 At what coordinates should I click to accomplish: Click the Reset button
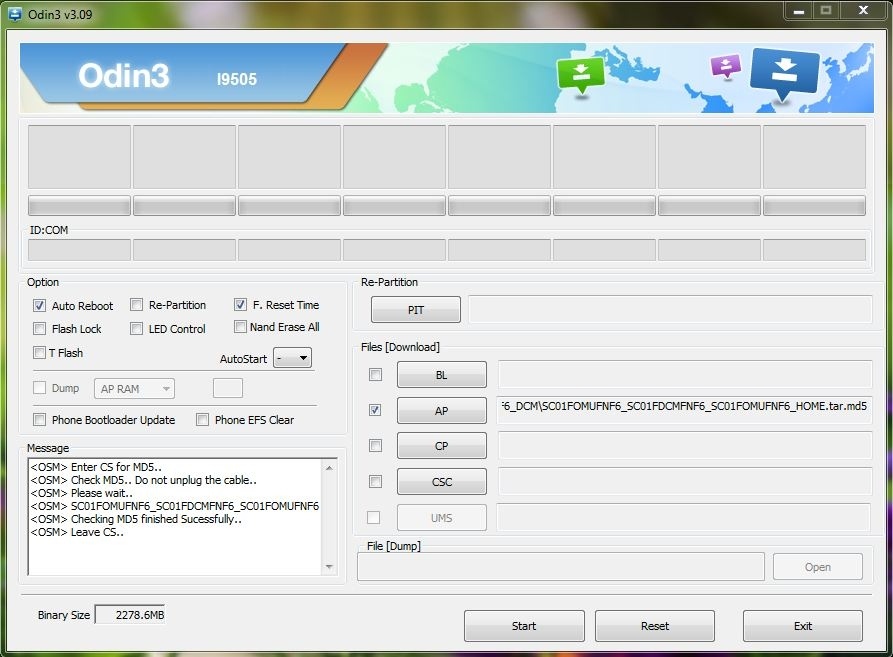(655, 626)
